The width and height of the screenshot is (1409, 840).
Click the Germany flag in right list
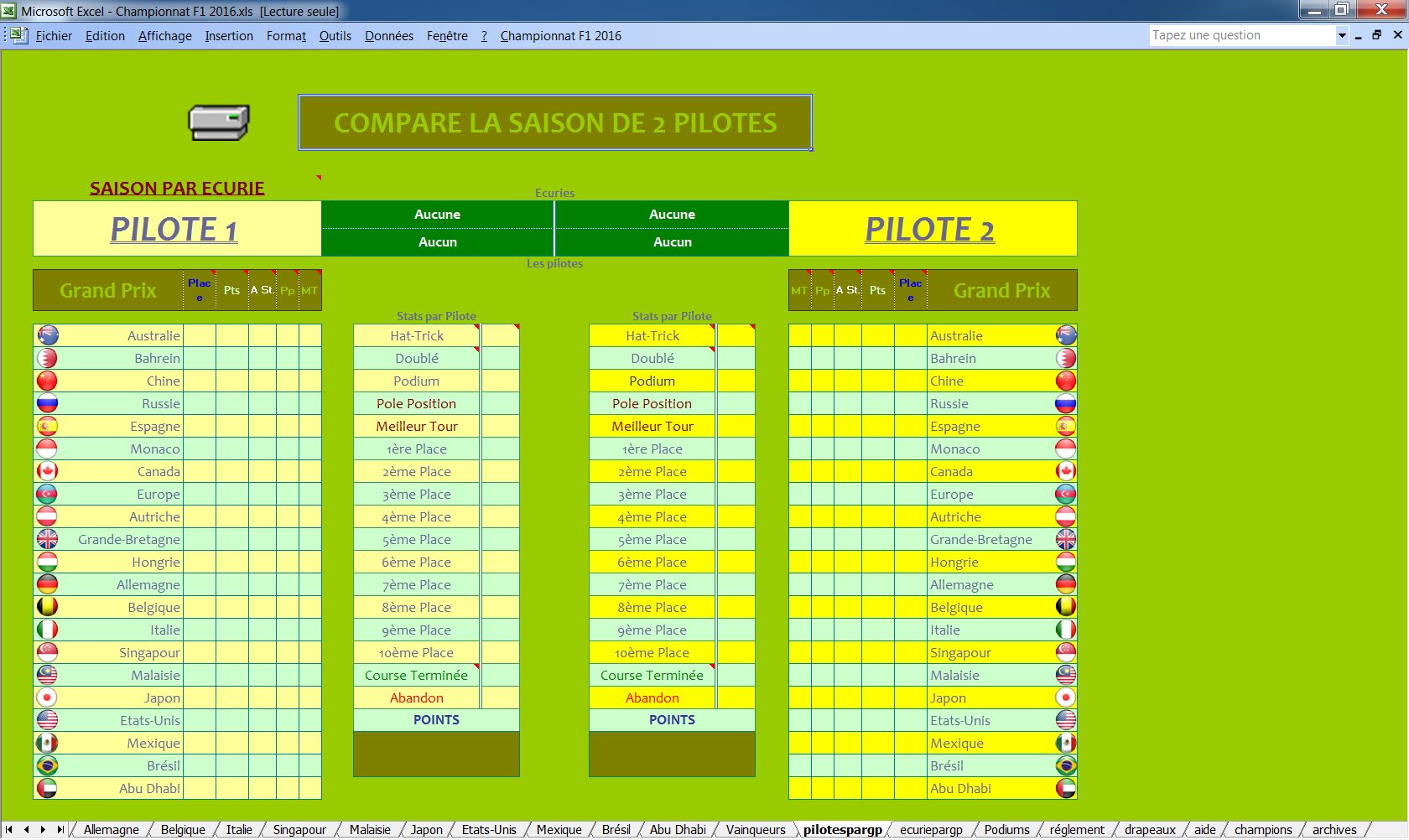click(x=1066, y=584)
